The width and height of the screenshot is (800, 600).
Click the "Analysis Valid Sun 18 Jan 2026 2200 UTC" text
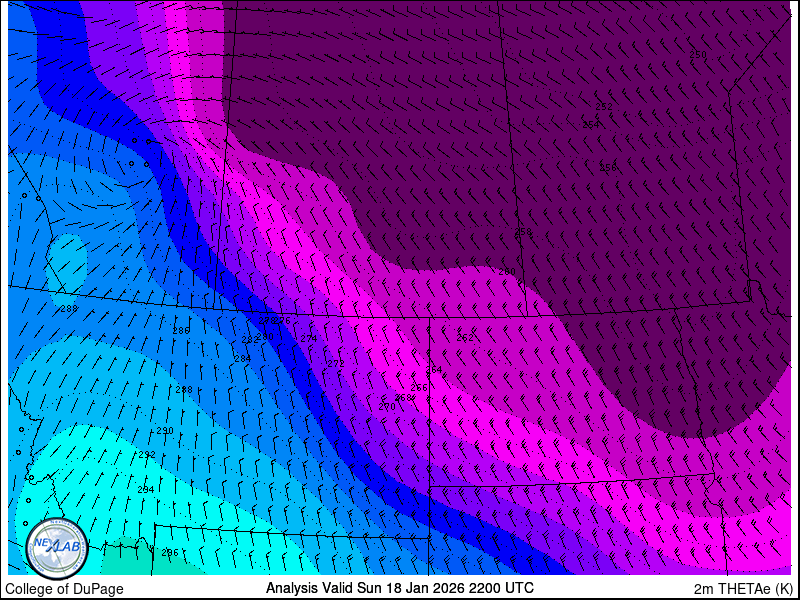coord(399,587)
